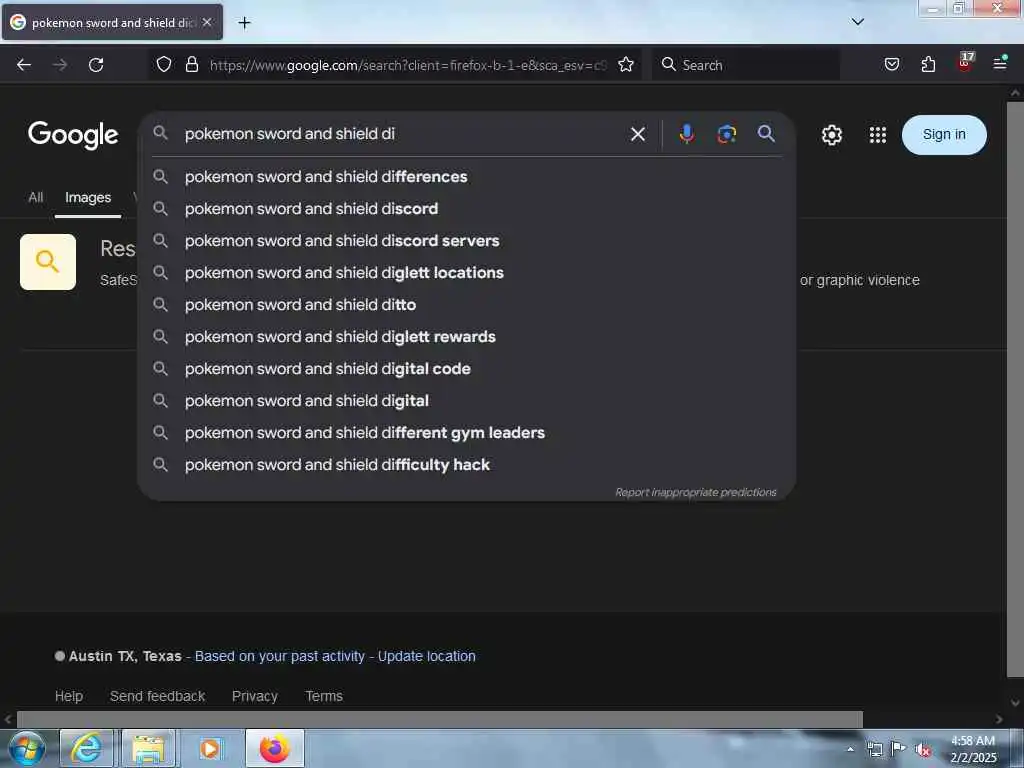Close the pokemon sword and shield tab
This screenshot has height=768, width=1024.
[x=206, y=22]
